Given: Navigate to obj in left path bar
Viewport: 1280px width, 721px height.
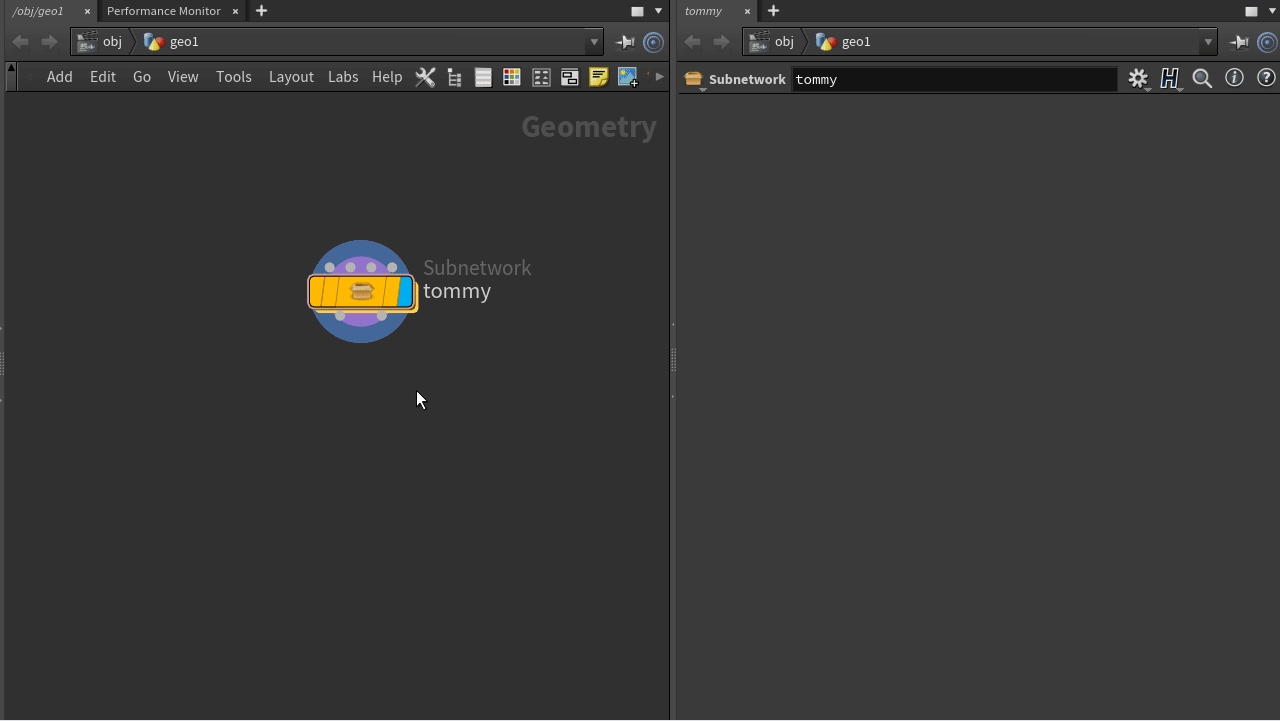Looking at the screenshot, I should pos(111,42).
